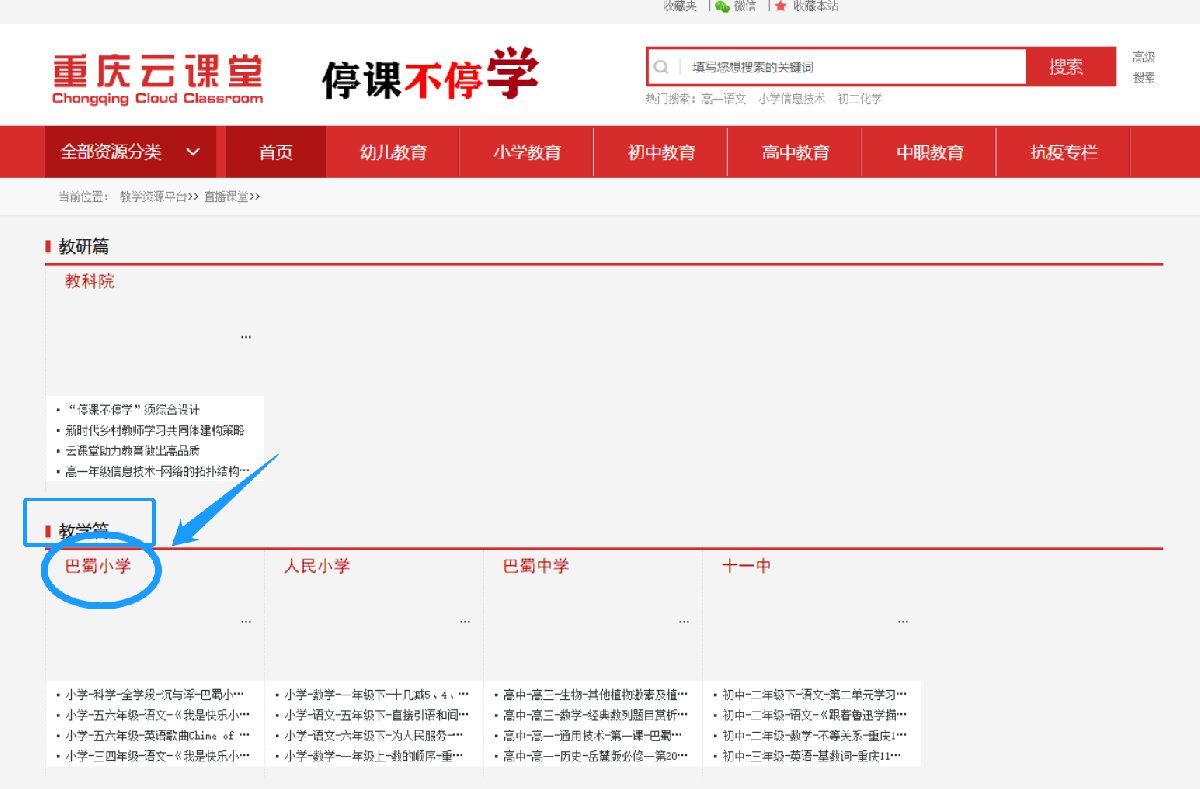Click ellipsis under 十一中 column
The height and width of the screenshot is (789, 1200).
click(902, 621)
